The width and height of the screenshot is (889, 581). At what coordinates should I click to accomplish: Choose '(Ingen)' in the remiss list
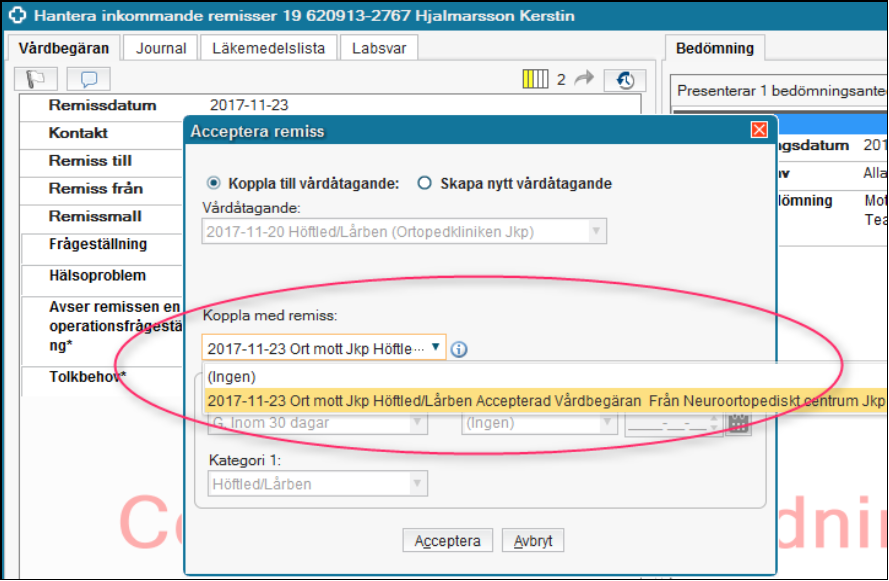pos(232,378)
